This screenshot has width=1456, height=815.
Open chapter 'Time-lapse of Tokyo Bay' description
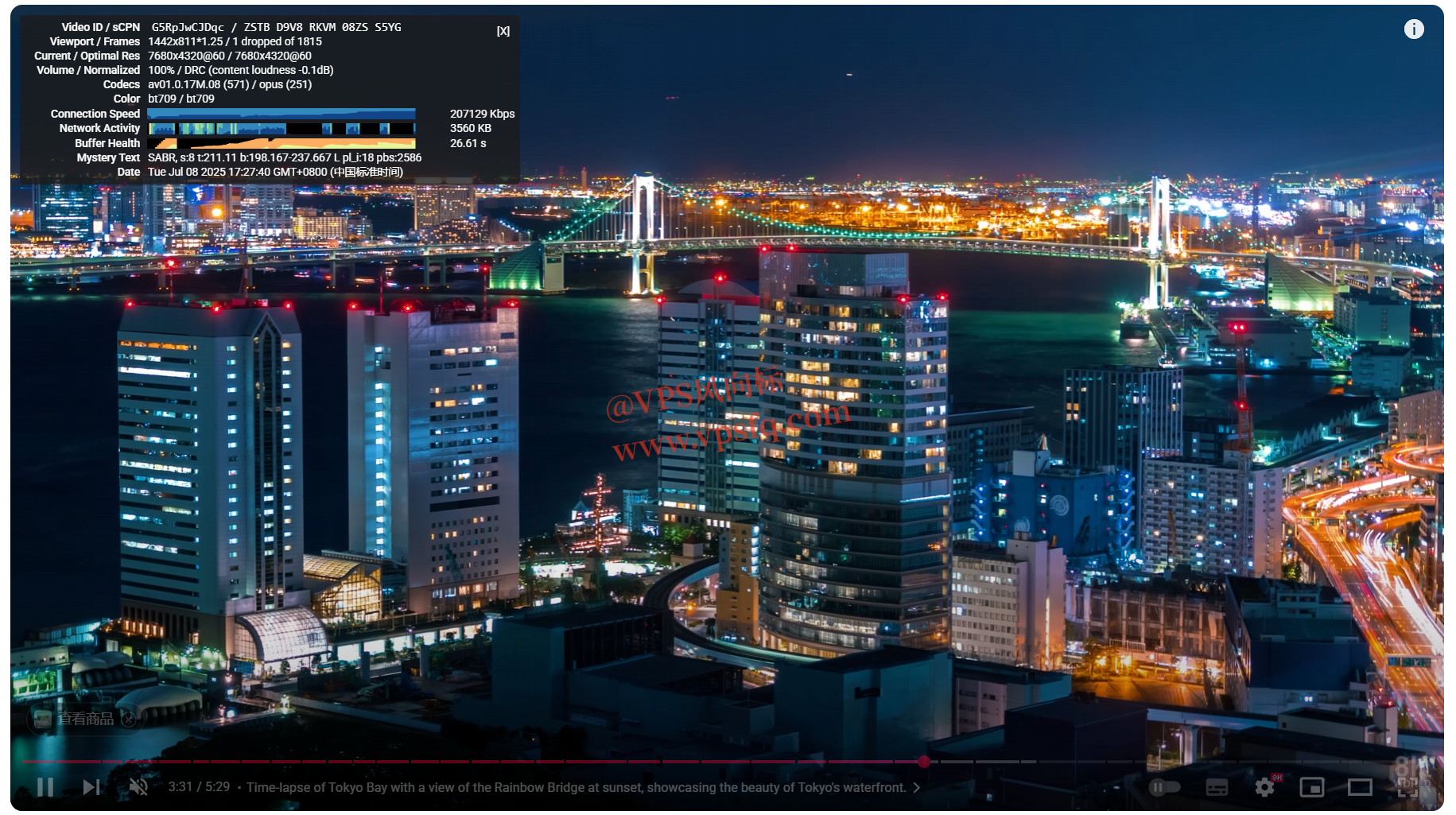coord(576,787)
